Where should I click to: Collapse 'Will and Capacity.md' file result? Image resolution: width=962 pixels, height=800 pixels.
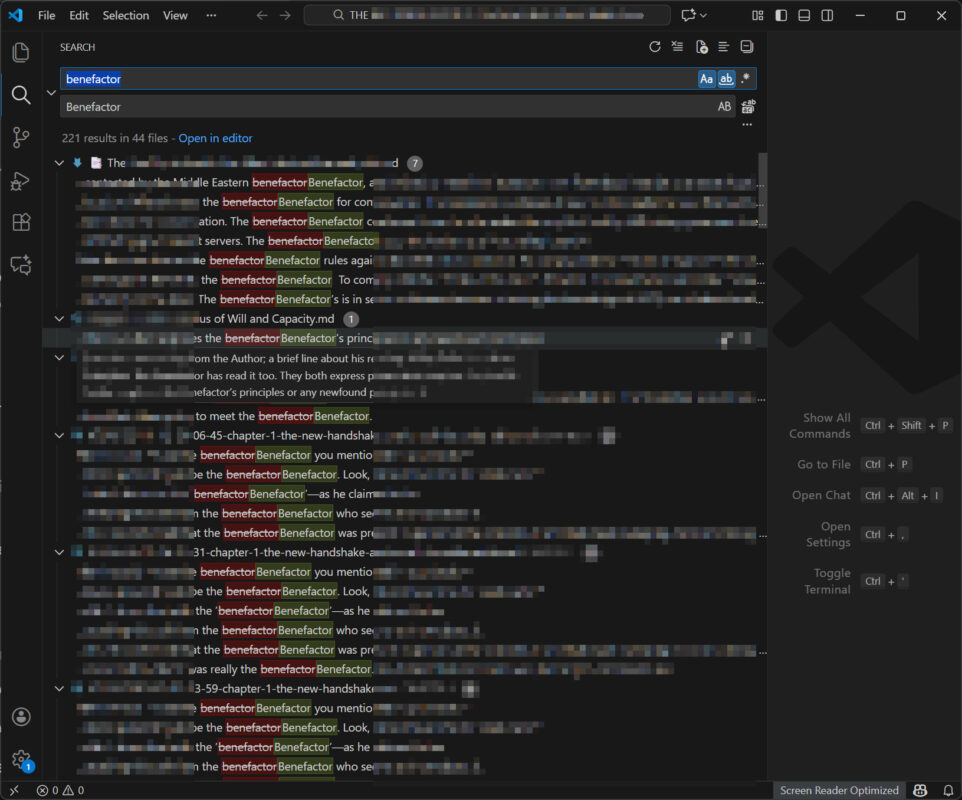(x=59, y=319)
